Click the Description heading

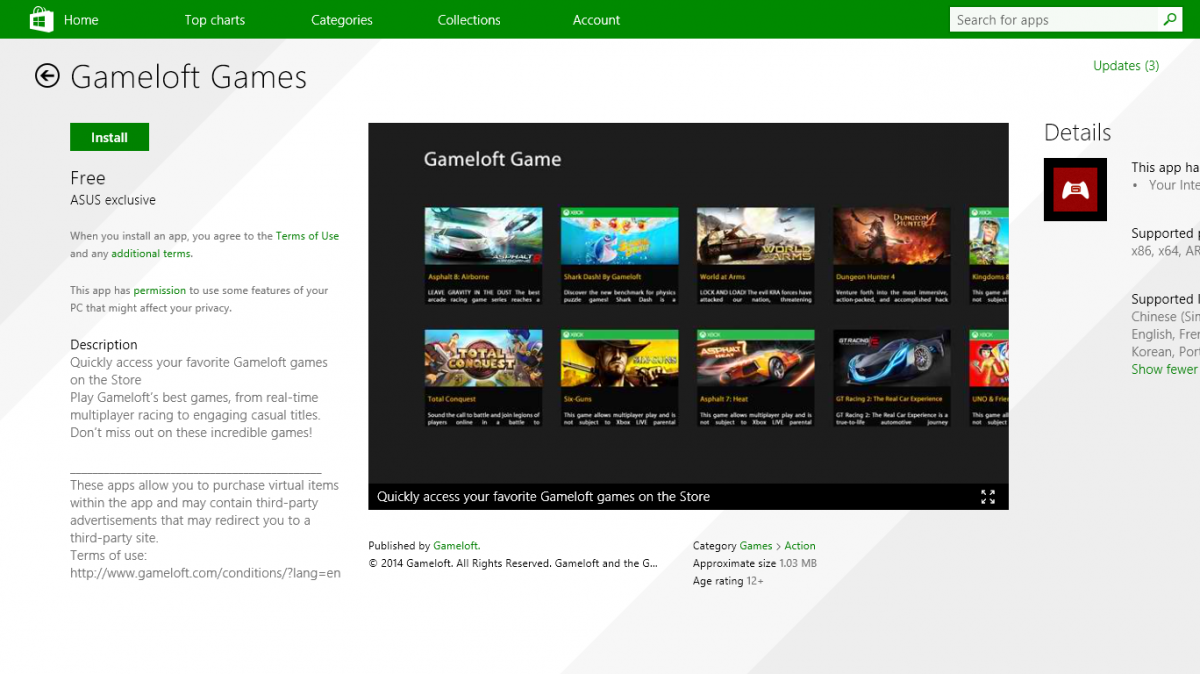pyautogui.click(x=104, y=345)
